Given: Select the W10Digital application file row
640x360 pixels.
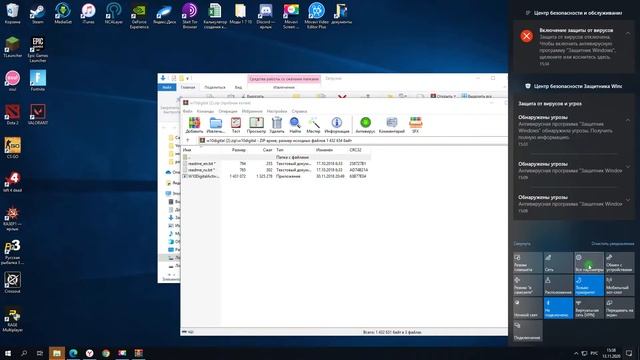Looking at the screenshot, I should tap(276, 176).
